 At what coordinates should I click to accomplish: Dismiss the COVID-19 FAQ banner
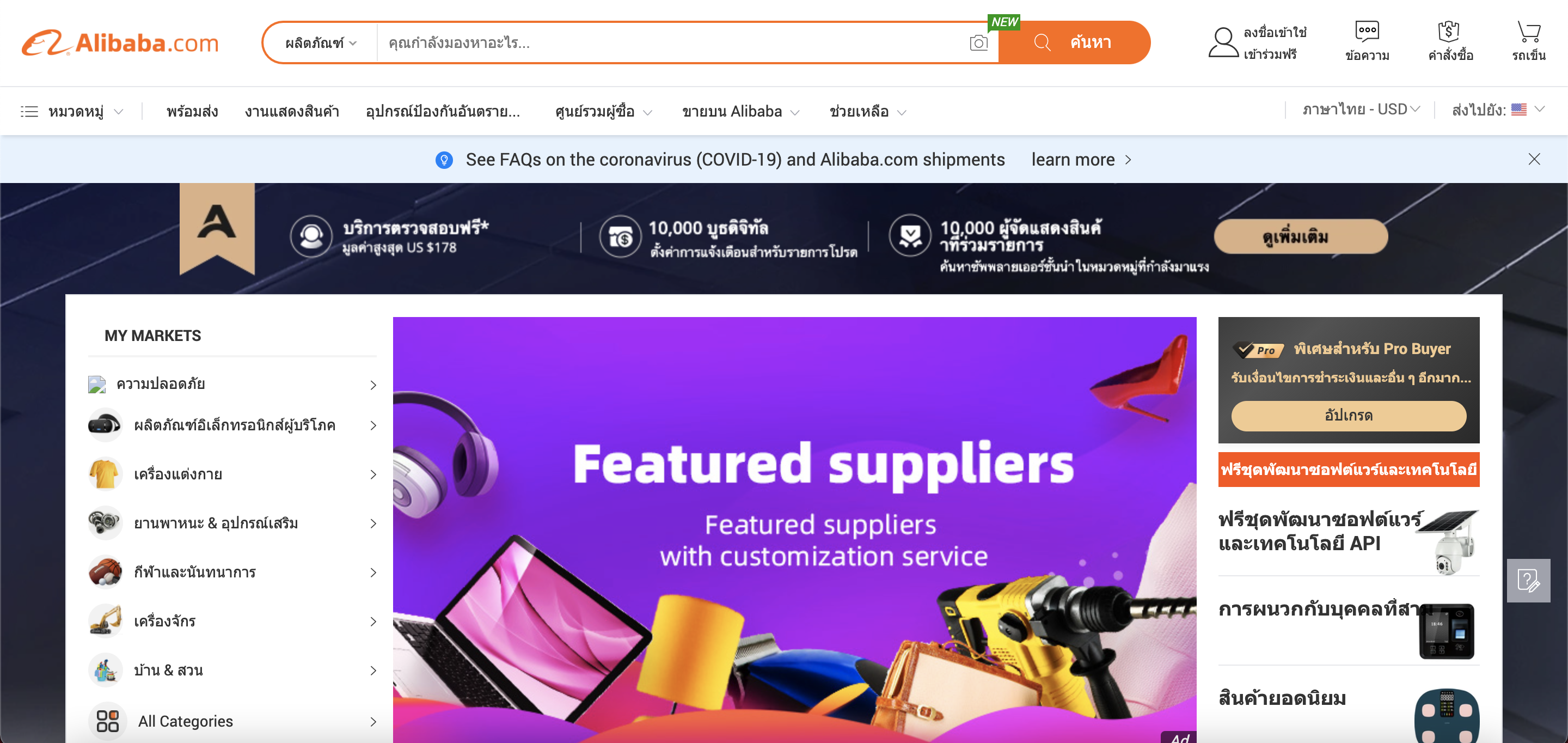[1534, 159]
